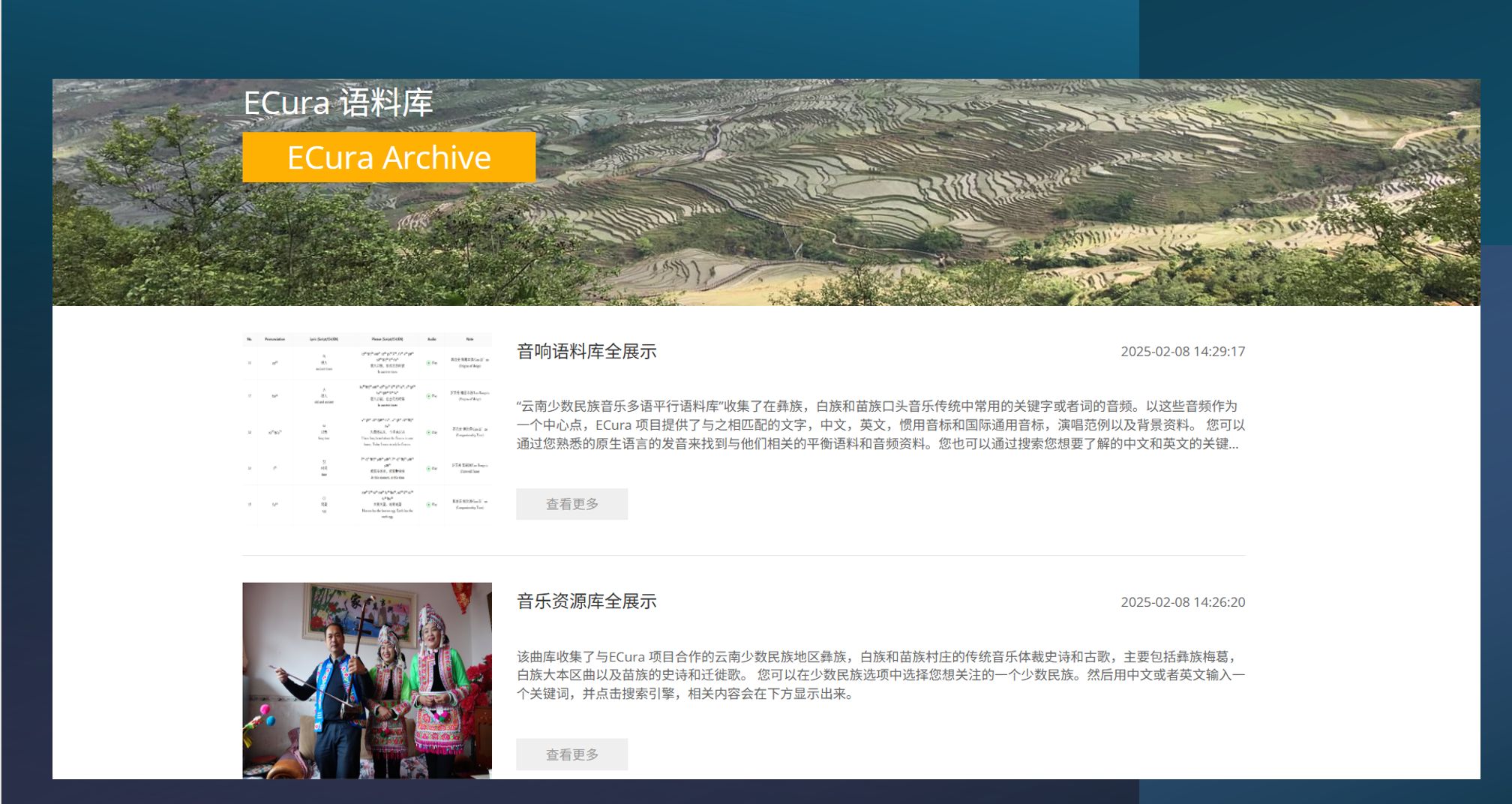This screenshot has height=804, width=1512.
Task: Click second green play icon in table thumbnail
Action: 430,395
